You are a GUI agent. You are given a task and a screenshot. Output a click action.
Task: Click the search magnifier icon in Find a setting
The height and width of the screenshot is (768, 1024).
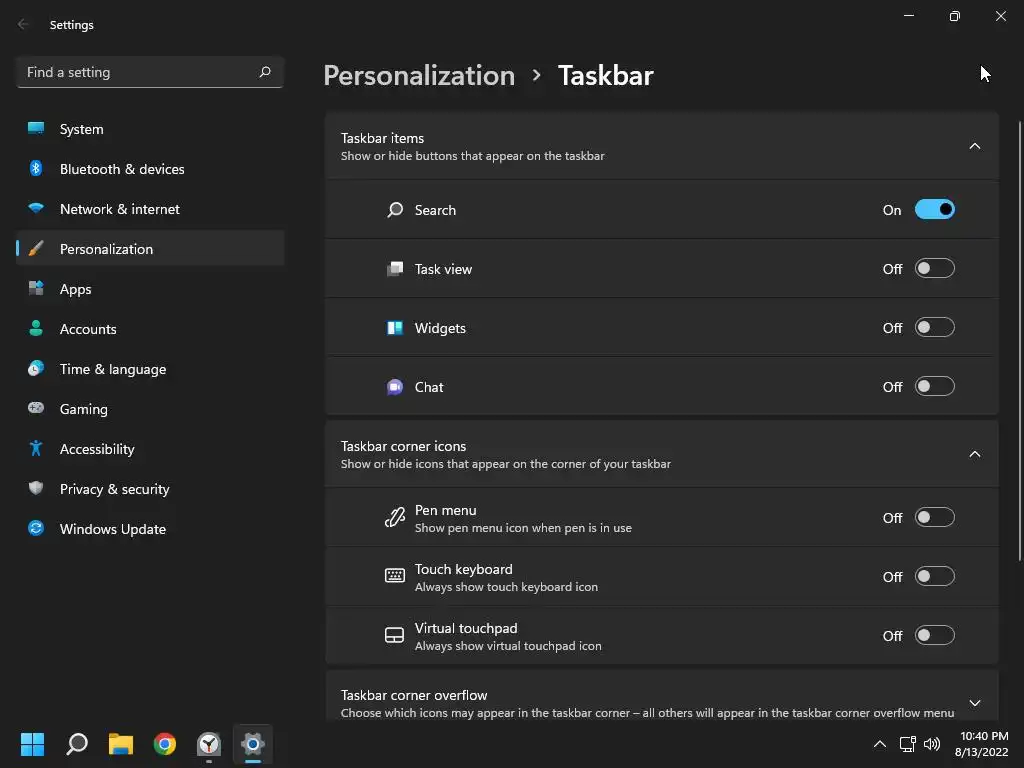point(265,72)
